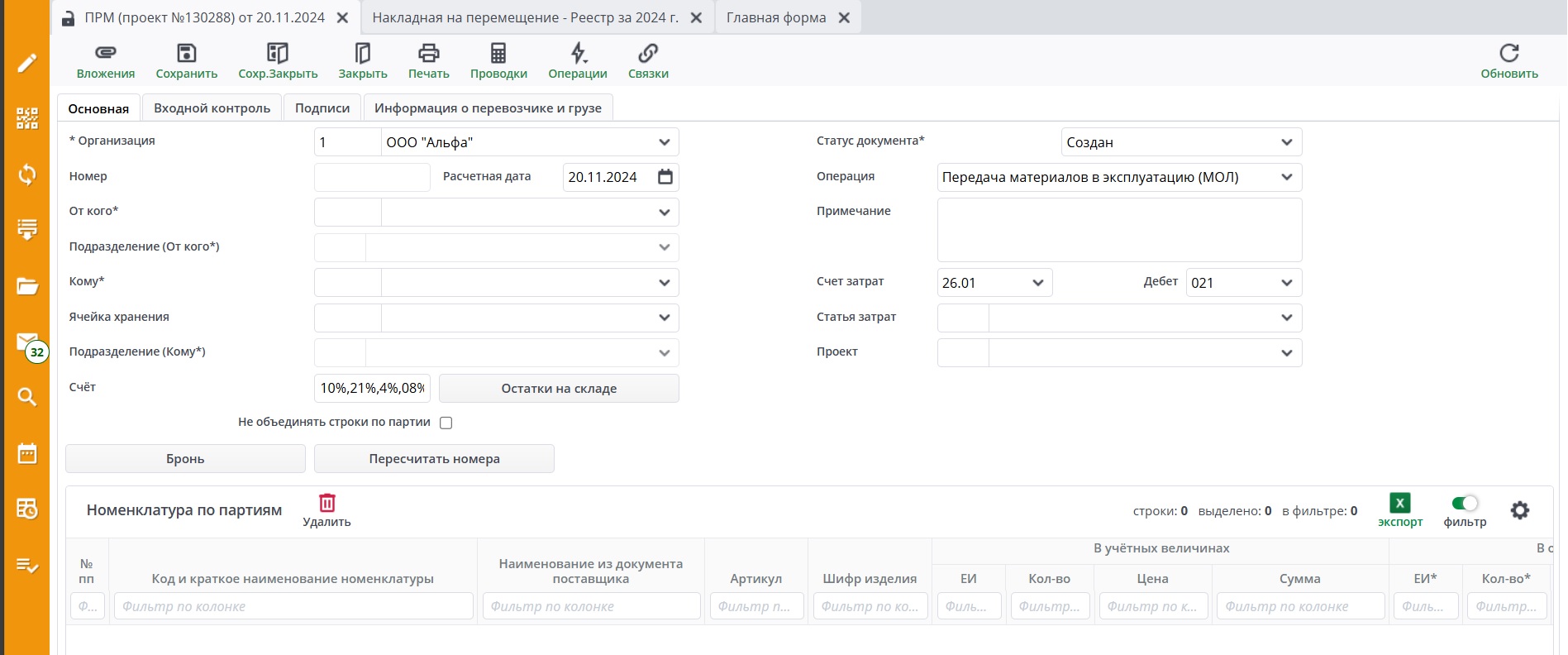Open the Подписи tab

[x=322, y=108]
